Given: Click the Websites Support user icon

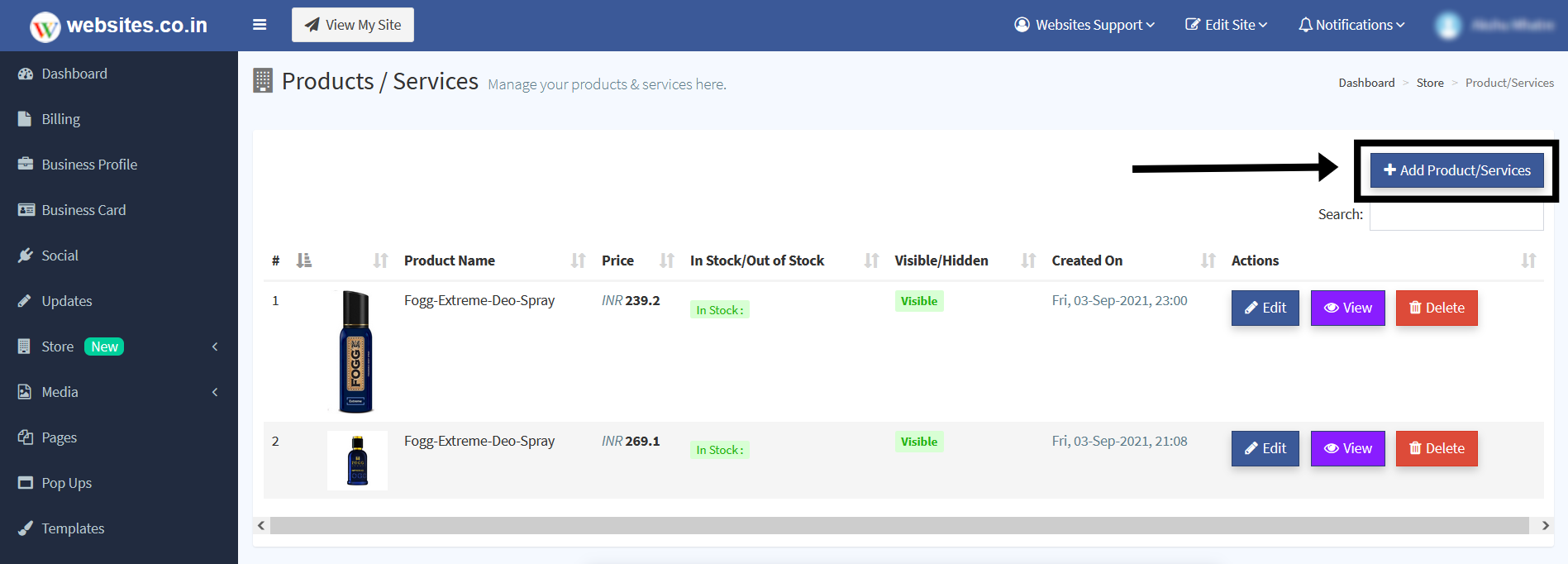Looking at the screenshot, I should pos(1022,25).
